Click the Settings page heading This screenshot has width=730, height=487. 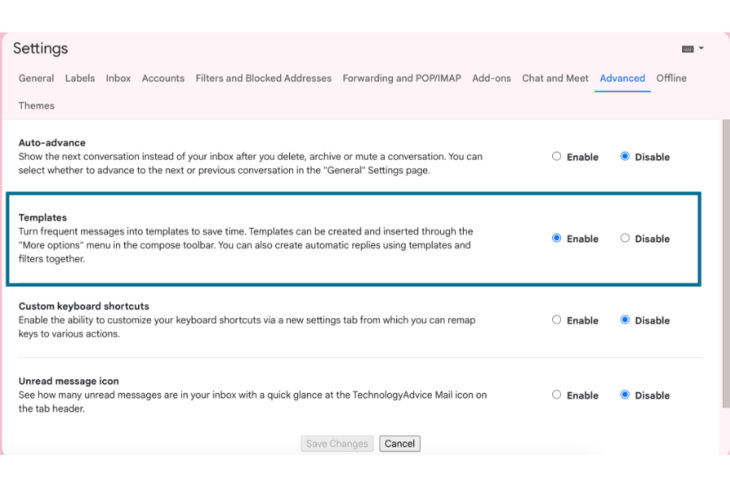(x=41, y=48)
